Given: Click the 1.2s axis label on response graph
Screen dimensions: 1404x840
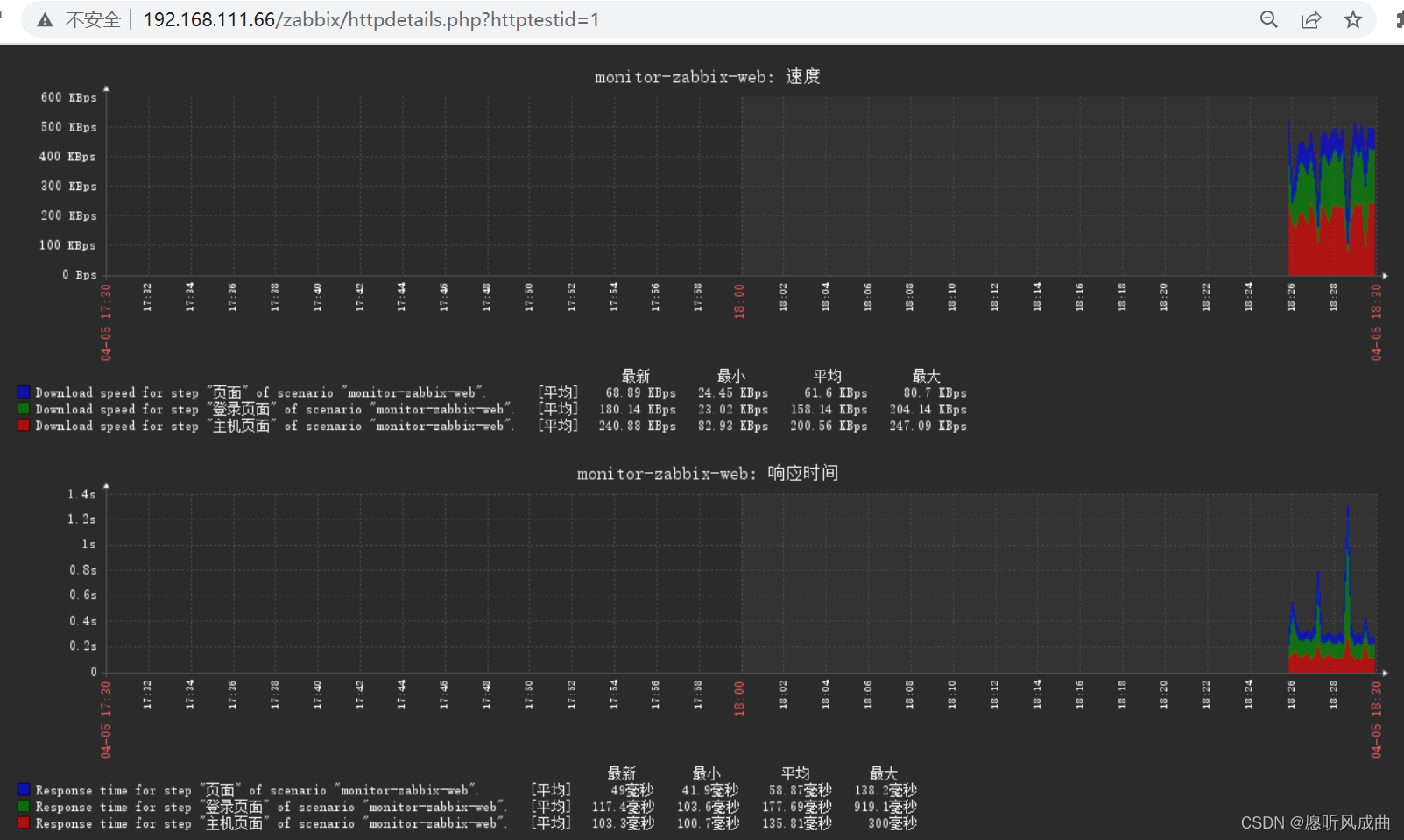Looking at the screenshot, I should (82, 519).
